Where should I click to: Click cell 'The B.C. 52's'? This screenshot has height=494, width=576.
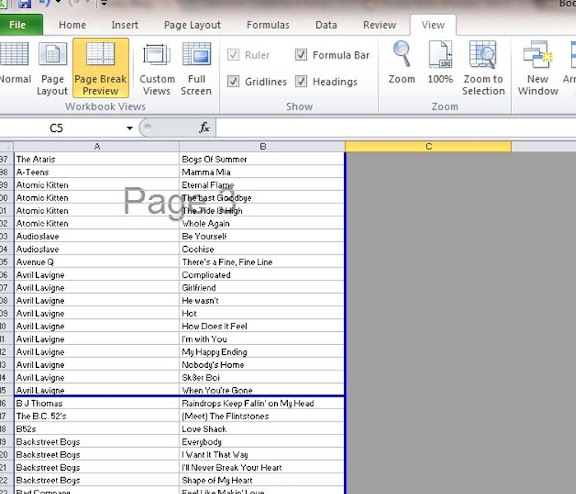(97, 416)
